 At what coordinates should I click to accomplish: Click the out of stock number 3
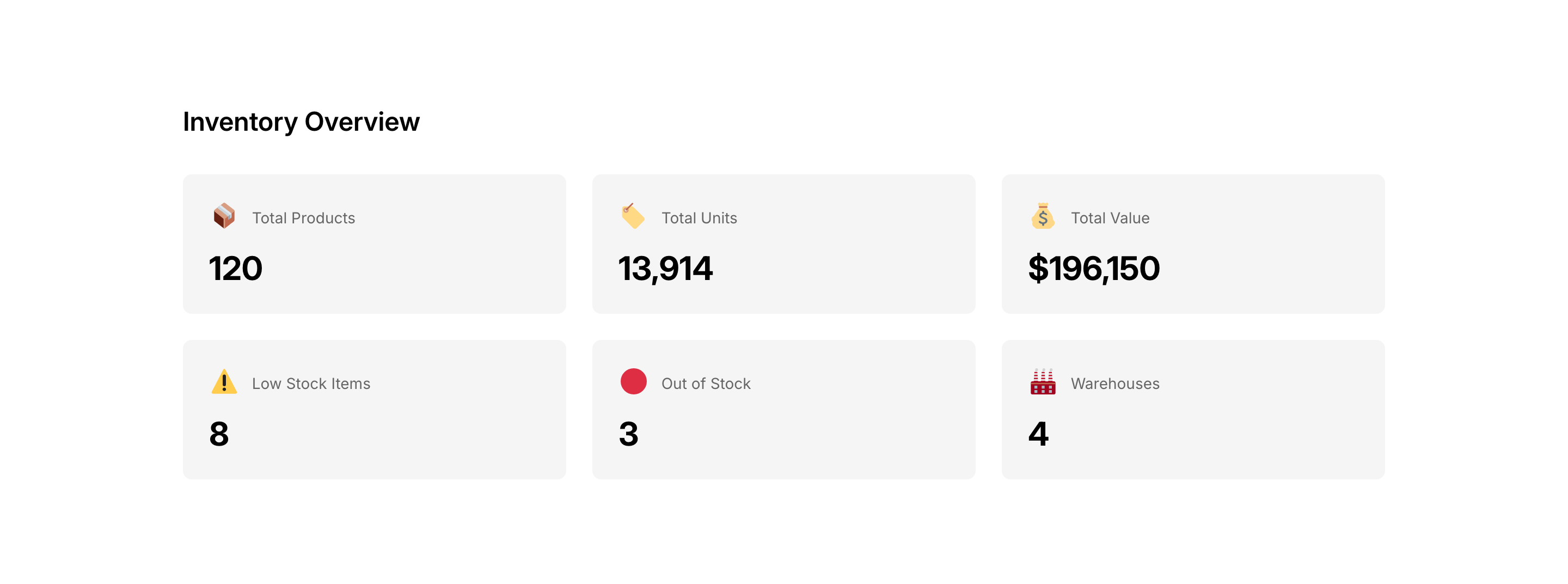tap(629, 434)
